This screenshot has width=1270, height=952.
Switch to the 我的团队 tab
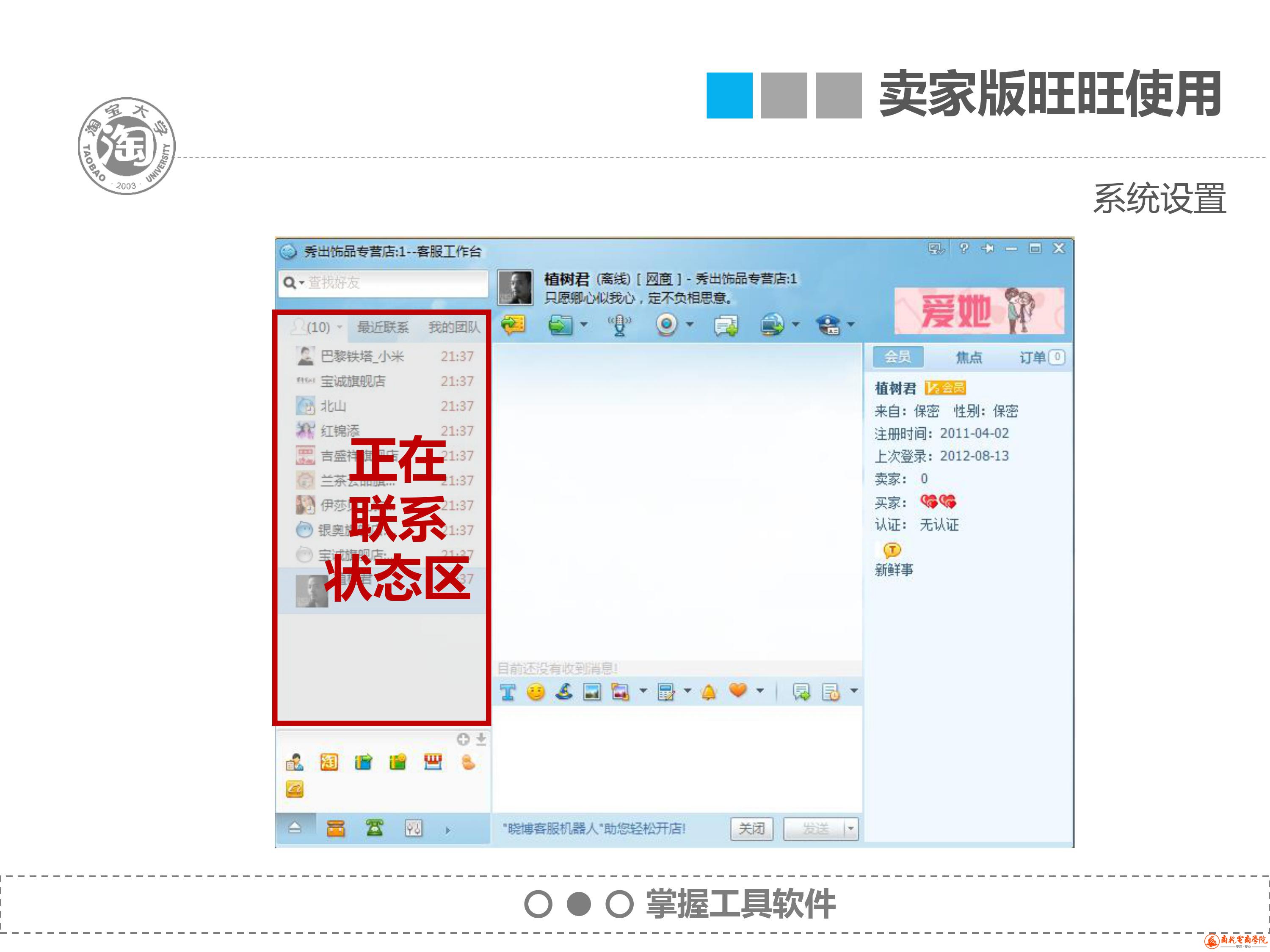click(x=453, y=327)
